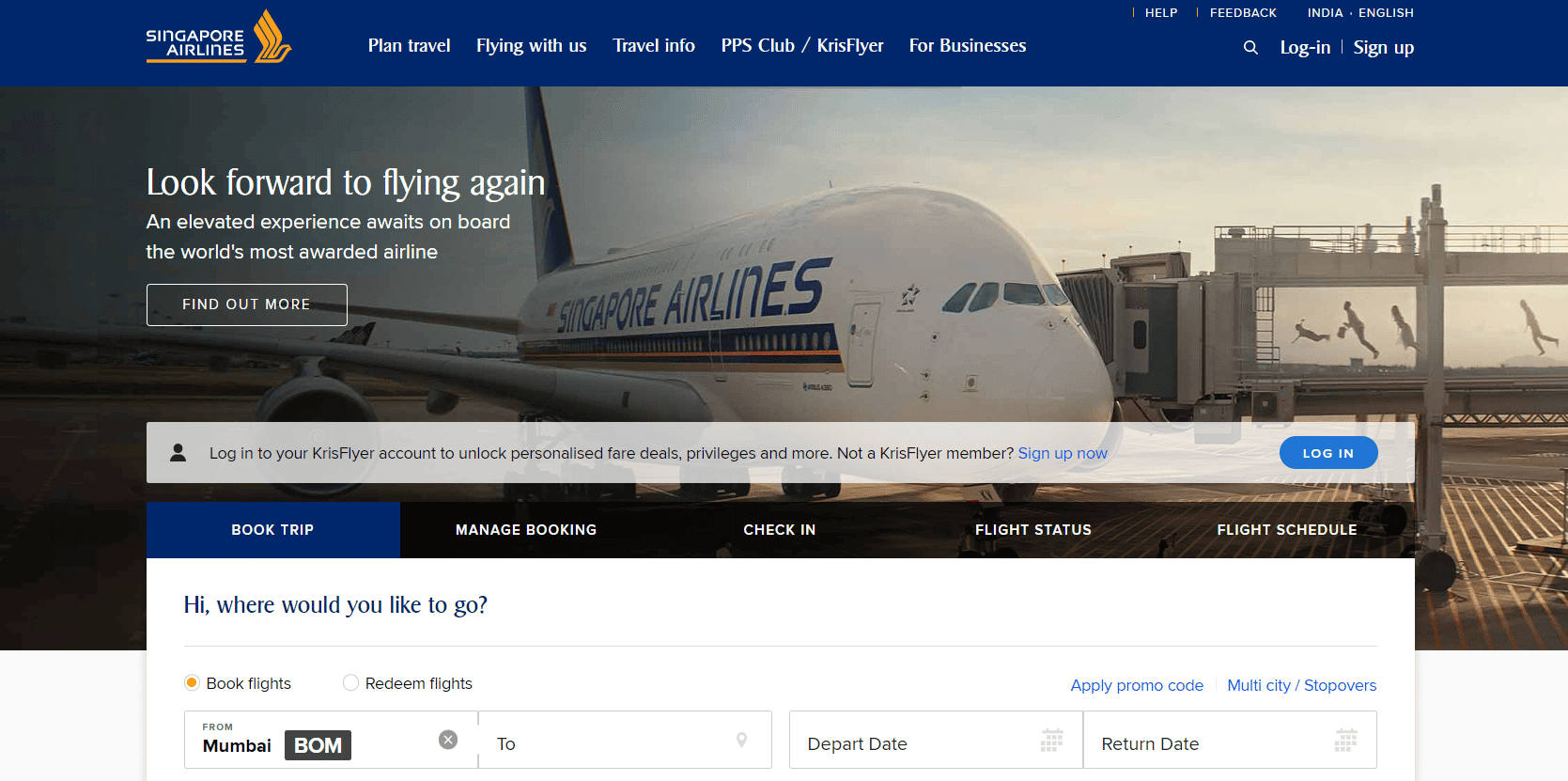Select the Redeem flights radio button
The width and height of the screenshot is (1568, 781).
(x=350, y=682)
